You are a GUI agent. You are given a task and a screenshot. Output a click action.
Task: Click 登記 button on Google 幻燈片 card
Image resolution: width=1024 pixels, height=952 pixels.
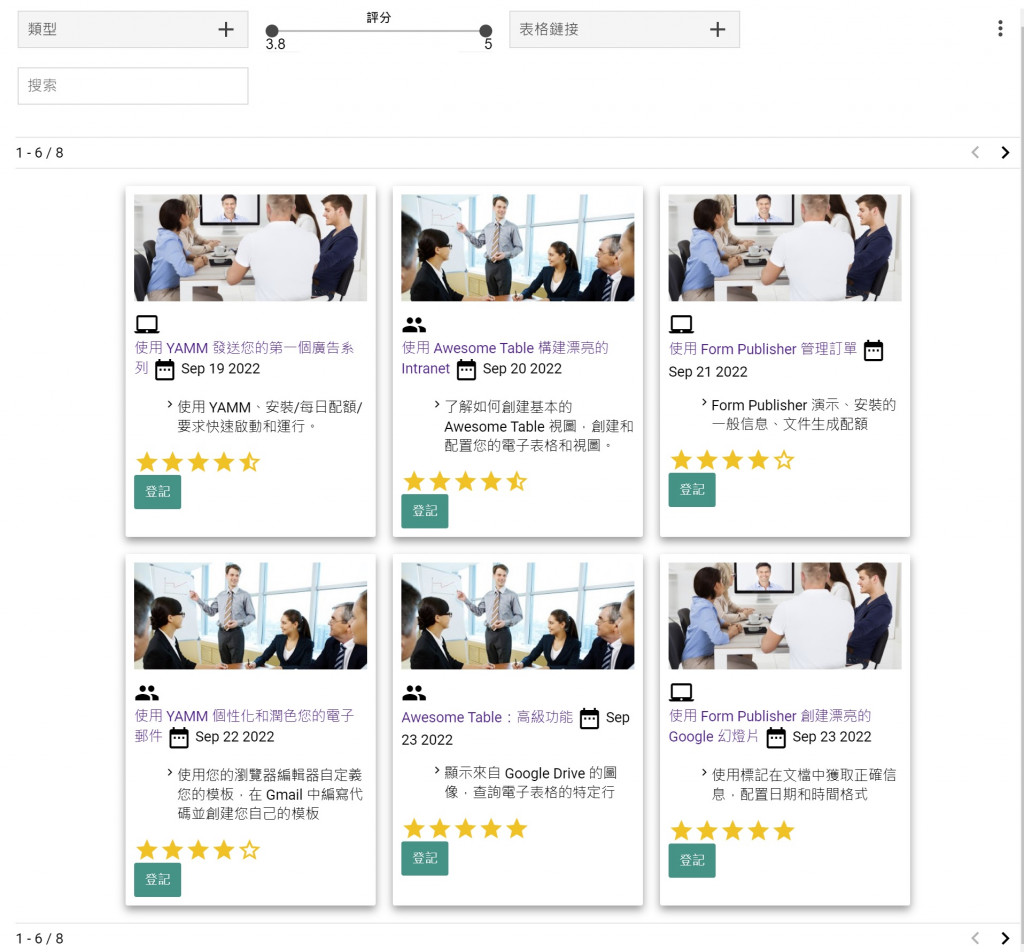pyautogui.click(x=692, y=860)
